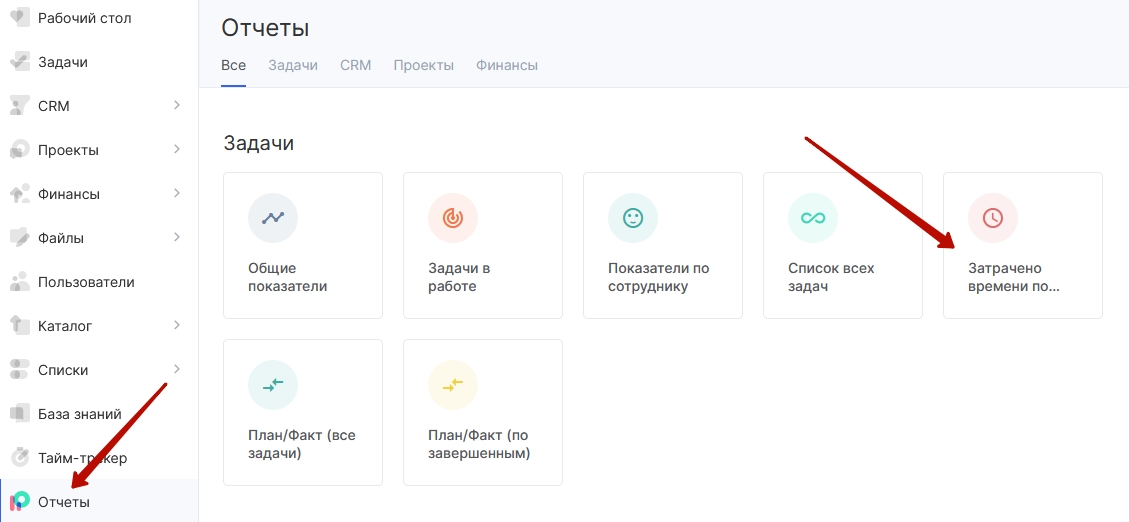
Task: Click the Тайм-трекер stopwatch icon in sidebar
Action: (19, 457)
